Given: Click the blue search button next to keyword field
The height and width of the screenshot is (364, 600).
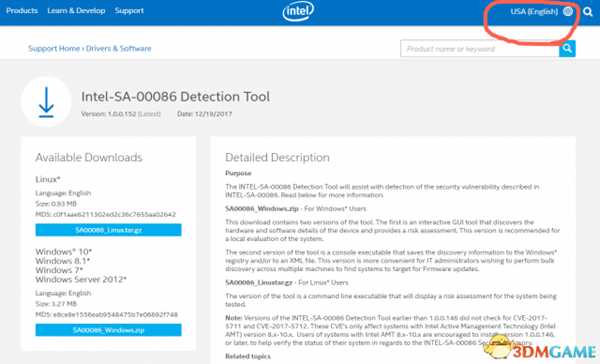Looking at the screenshot, I should (567, 49).
